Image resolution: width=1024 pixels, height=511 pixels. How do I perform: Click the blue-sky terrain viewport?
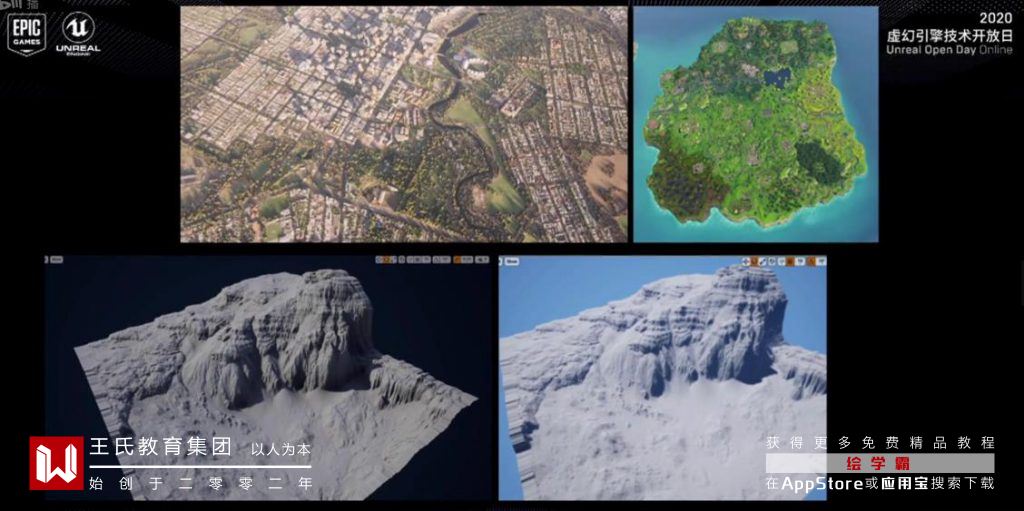(662, 378)
